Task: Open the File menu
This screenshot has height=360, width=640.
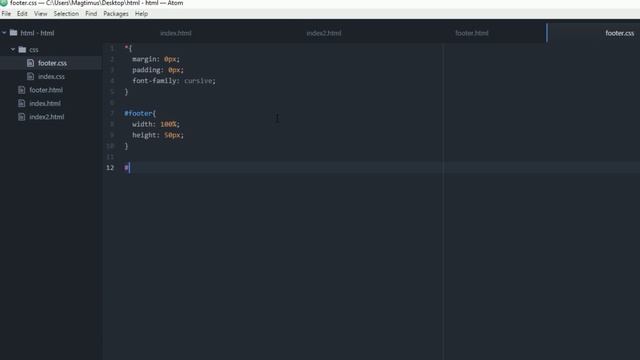Action: pos(6,13)
